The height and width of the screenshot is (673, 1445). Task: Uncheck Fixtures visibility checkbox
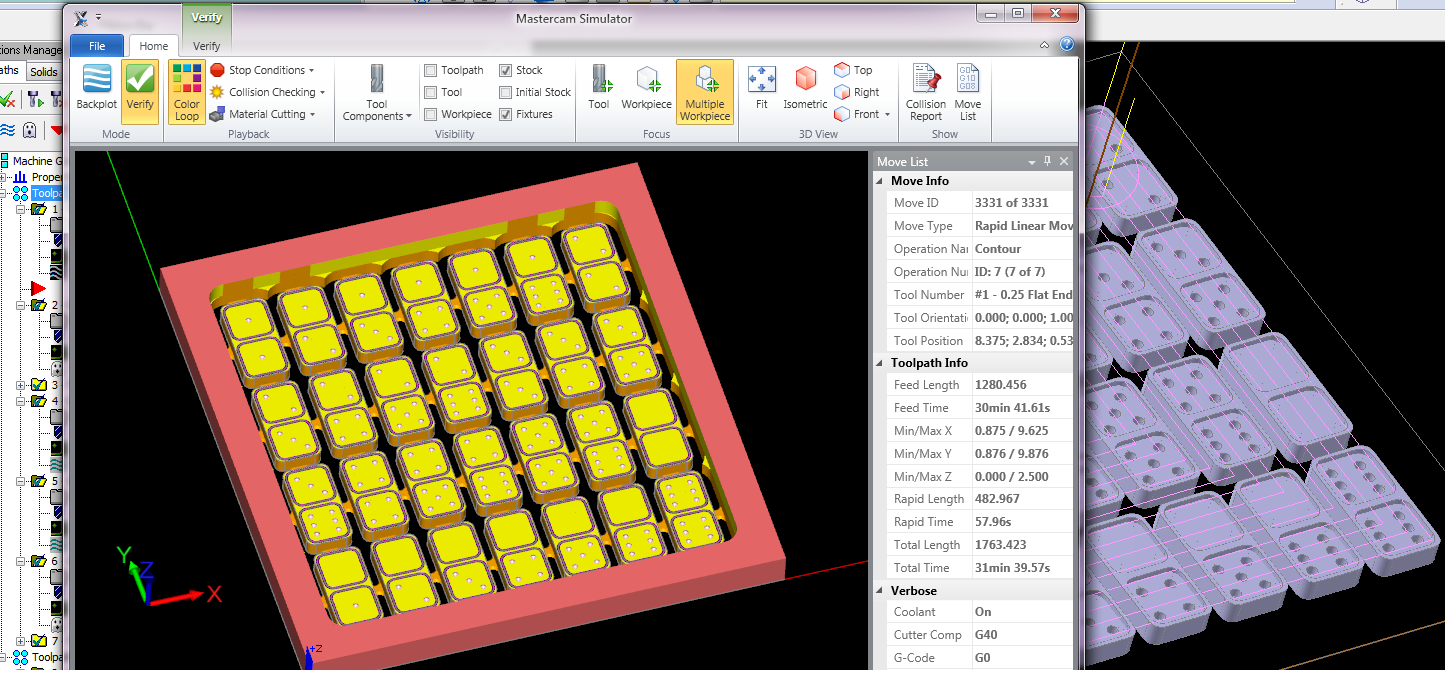click(x=505, y=114)
